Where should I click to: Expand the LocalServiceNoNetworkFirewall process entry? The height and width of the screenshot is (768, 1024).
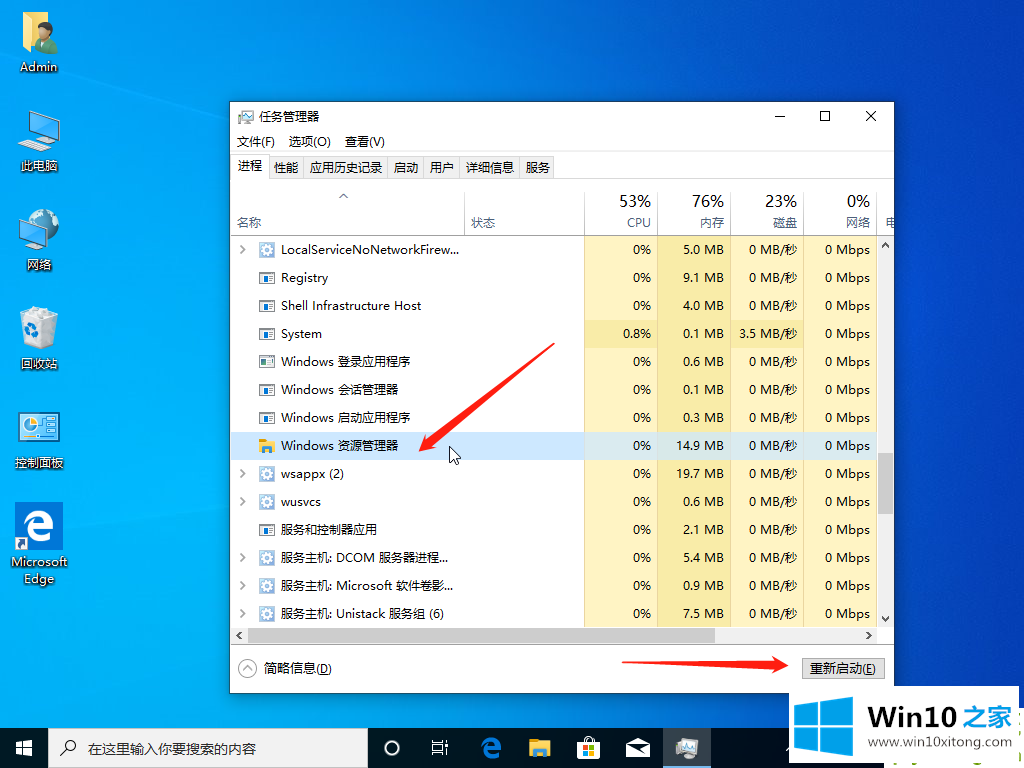[x=243, y=249]
